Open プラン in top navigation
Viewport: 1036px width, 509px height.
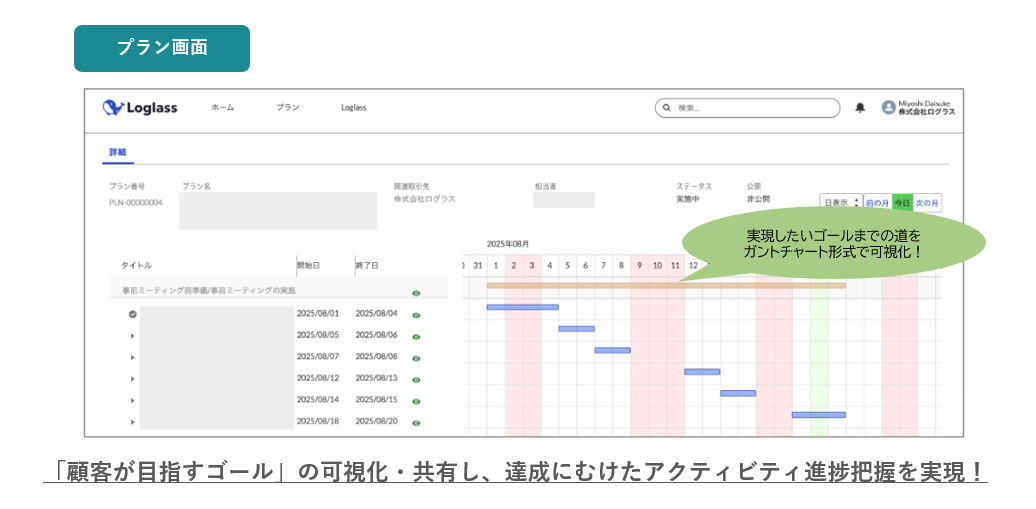point(288,108)
